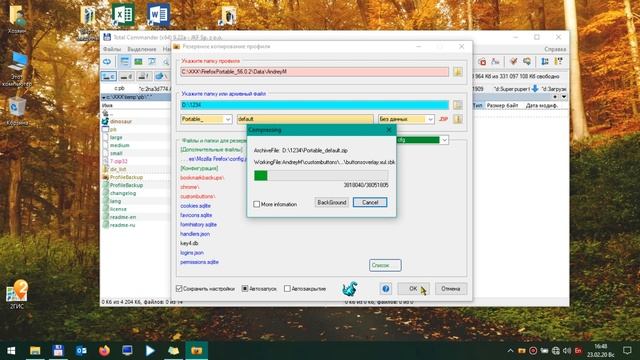Click the Тип column header in right panel
The width and height of the screenshot is (640, 360).
[x=478, y=105]
